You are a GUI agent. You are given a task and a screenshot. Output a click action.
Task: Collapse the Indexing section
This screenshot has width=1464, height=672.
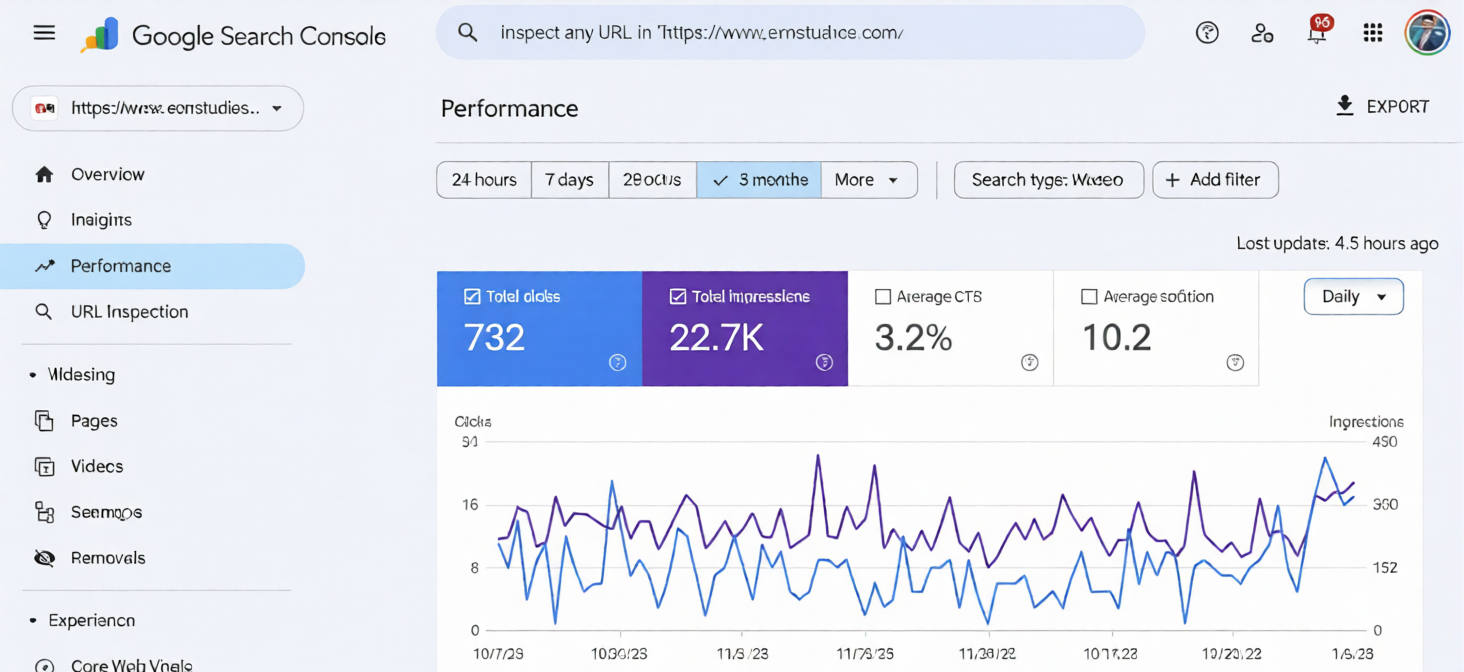click(72, 375)
